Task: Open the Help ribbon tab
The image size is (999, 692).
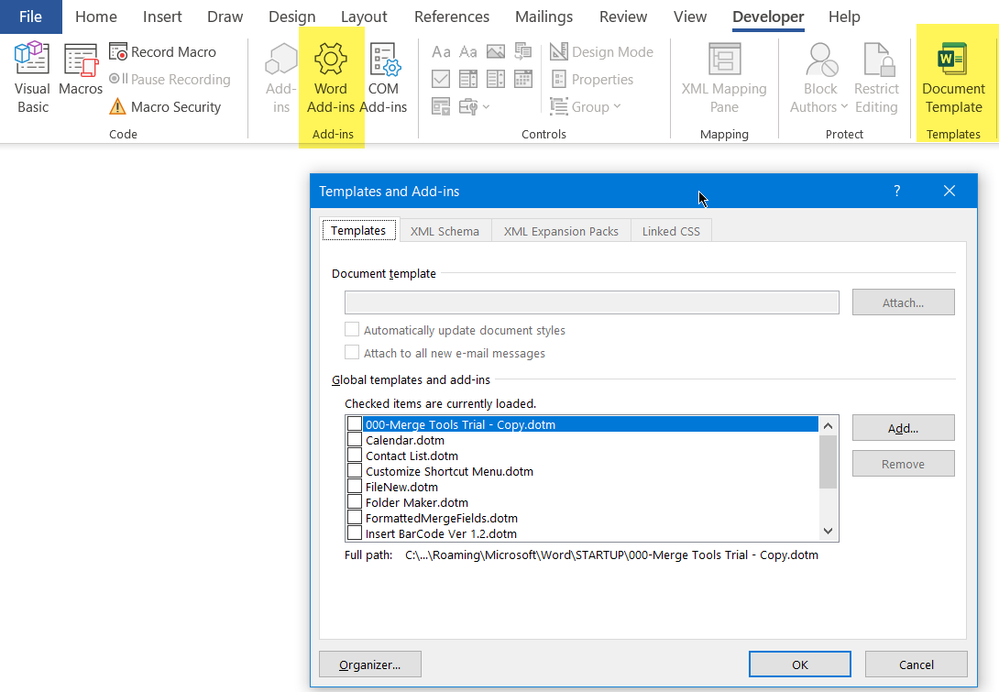Action: click(x=844, y=17)
